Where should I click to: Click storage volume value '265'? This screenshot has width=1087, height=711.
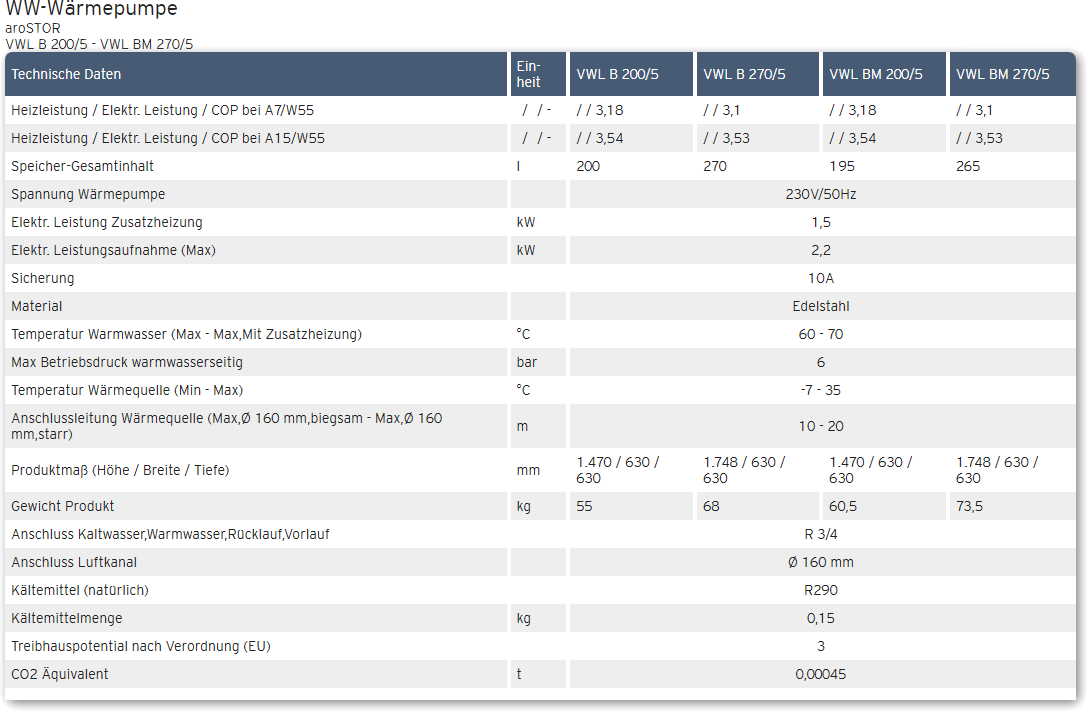coord(968,166)
